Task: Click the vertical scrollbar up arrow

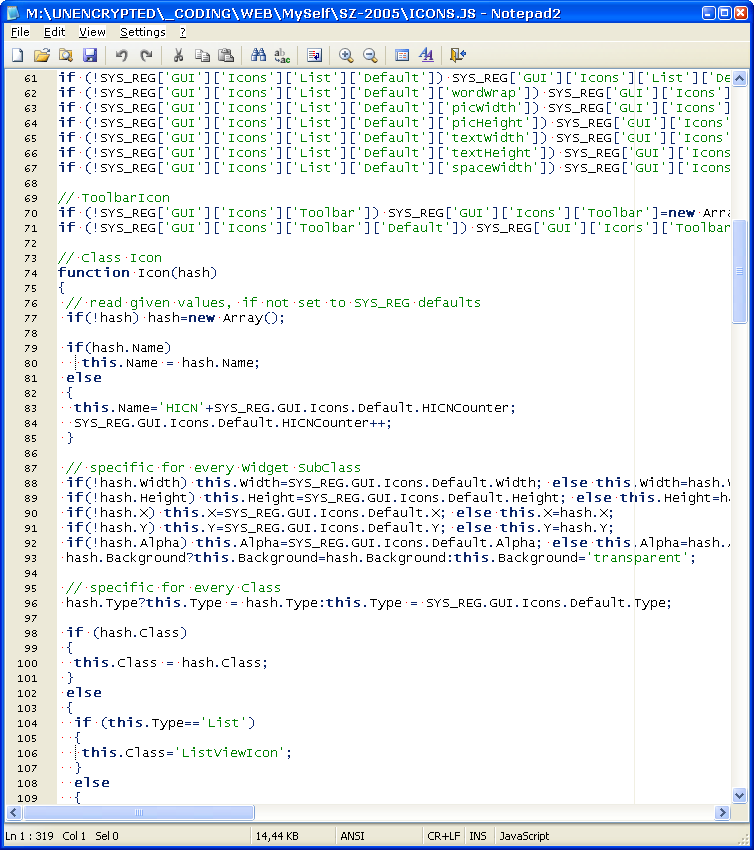Action: tap(739, 79)
